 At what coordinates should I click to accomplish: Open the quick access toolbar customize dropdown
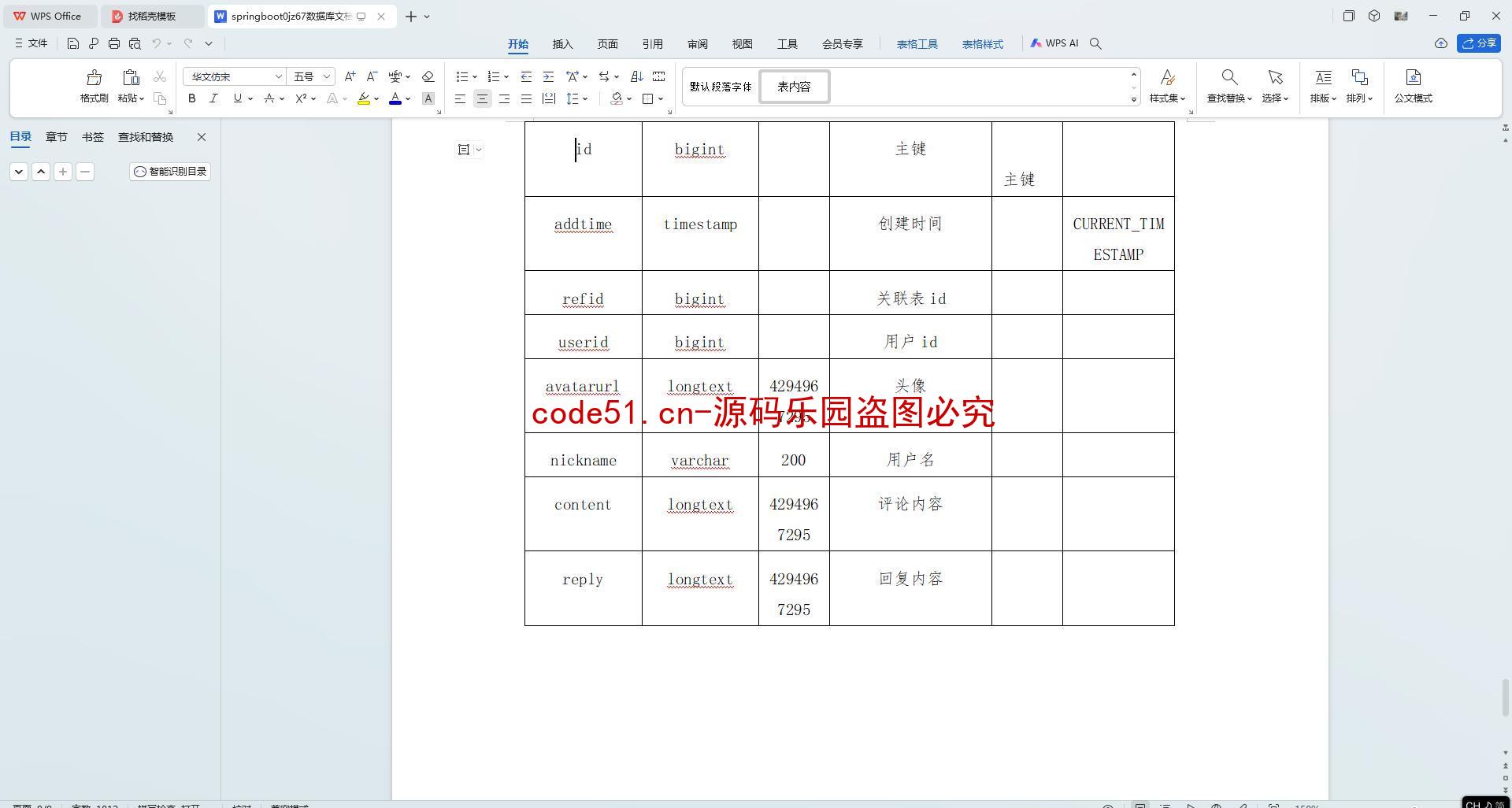(x=209, y=43)
